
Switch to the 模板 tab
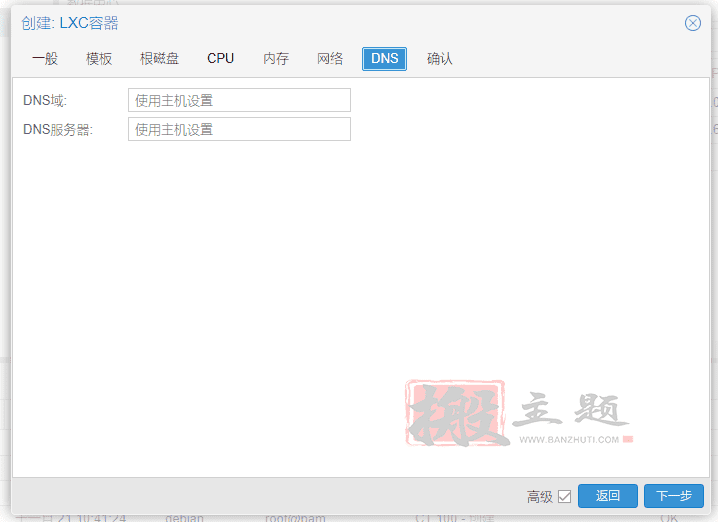click(99, 59)
